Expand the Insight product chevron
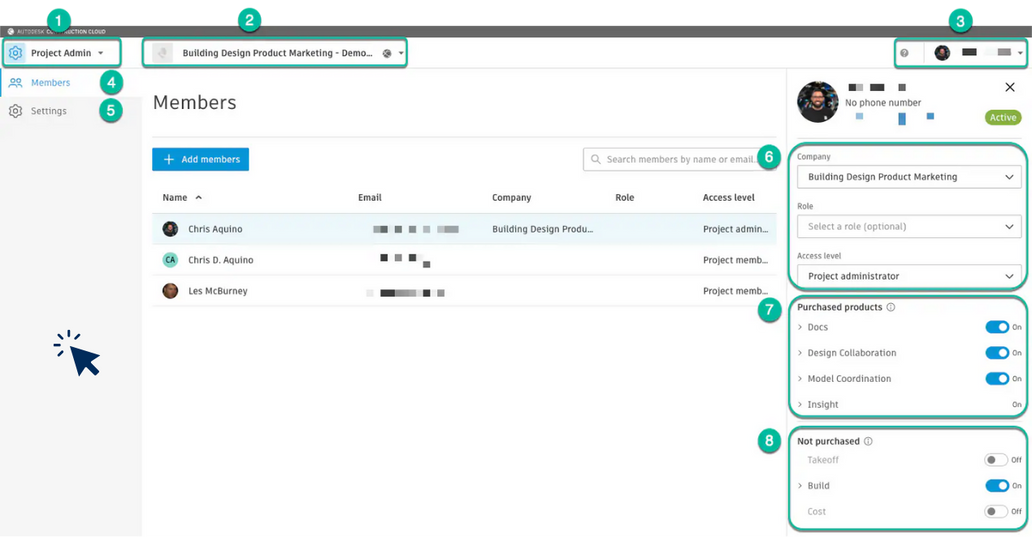The width and height of the screenshot is (1032, 538). point(800,405)
